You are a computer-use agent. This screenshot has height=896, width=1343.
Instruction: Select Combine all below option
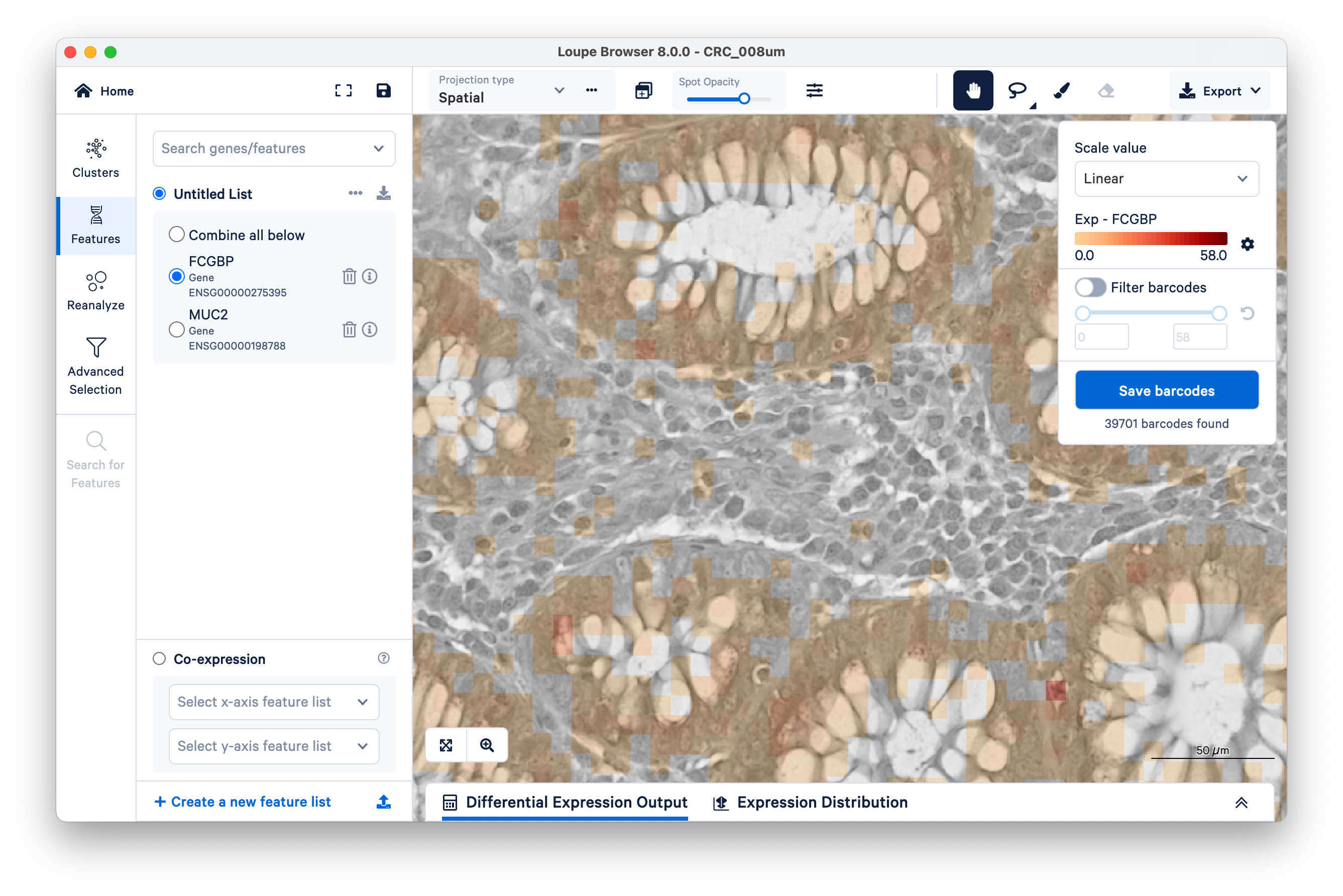(x=177, y=235)
